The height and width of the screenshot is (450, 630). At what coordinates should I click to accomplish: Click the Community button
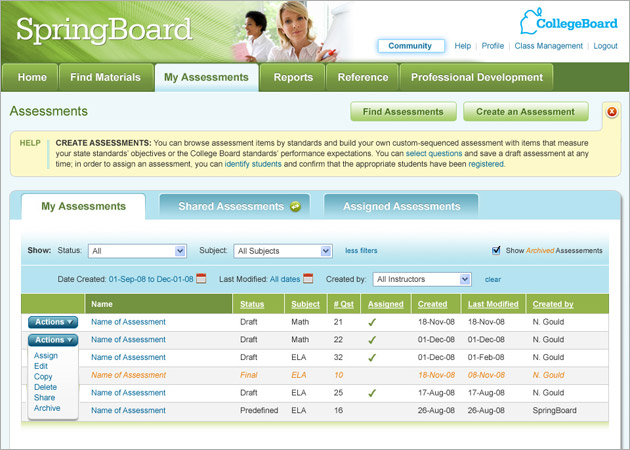411,46
